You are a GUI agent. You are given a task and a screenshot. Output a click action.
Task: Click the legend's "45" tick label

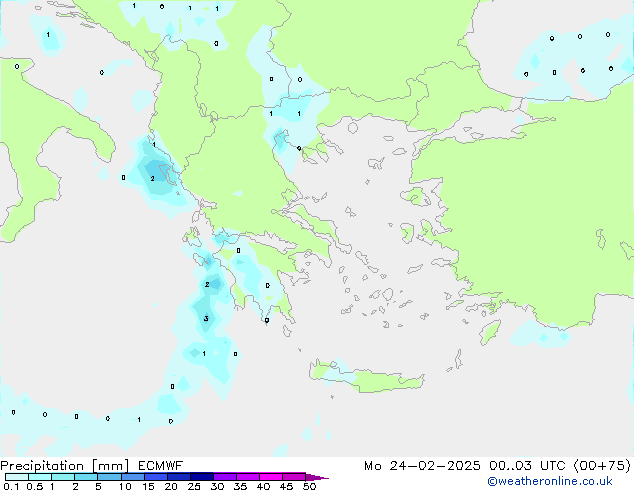click(x=286, y=486)
